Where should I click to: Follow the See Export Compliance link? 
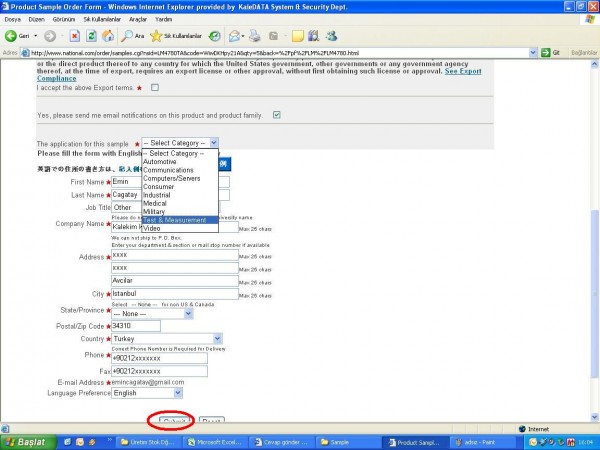pos(462,73)
